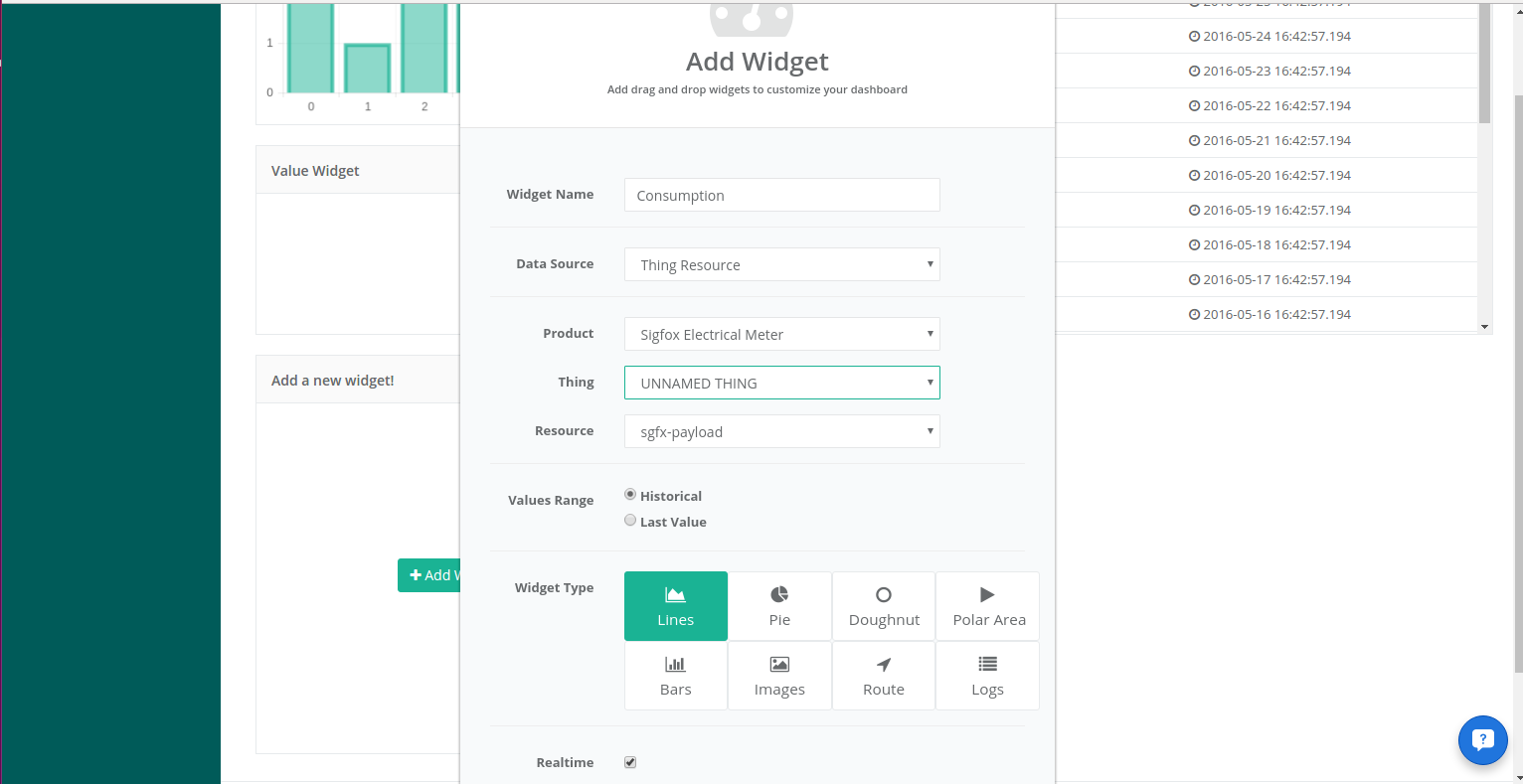Image resolution: width=1523 pixels, height=784 pixels.
Task: Select the Pie widget type
Action: point(779,606)
